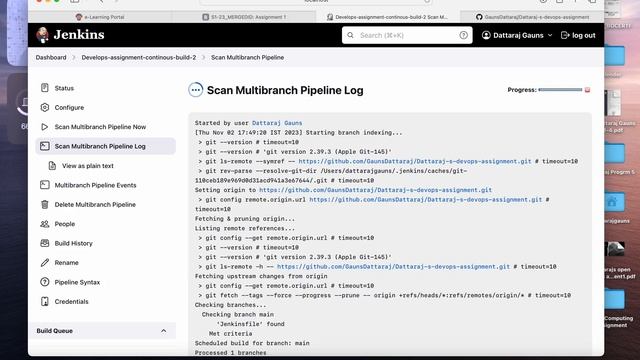Click the Rename pencil icon
The width and height of the screenshot is (640, 360).
tap(45, 262)
